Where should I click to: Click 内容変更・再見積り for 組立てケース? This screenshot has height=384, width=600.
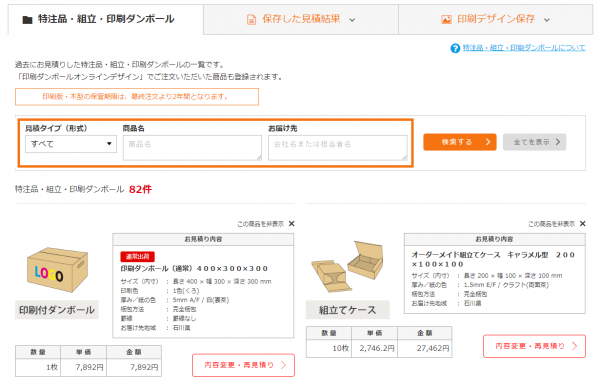tap(534, 346)
